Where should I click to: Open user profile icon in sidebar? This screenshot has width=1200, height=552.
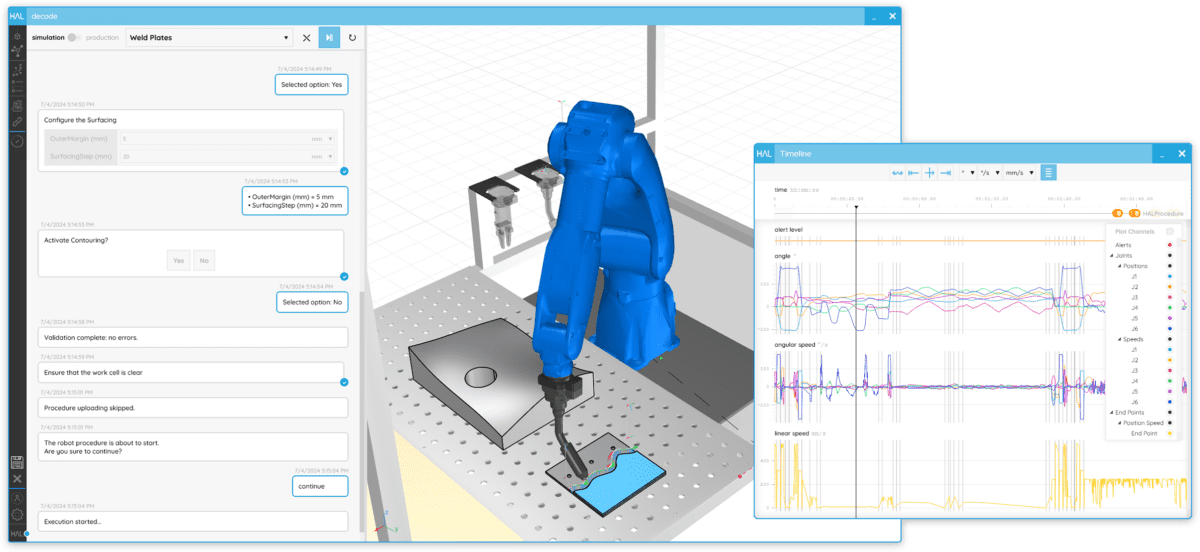tap(17, 497)
